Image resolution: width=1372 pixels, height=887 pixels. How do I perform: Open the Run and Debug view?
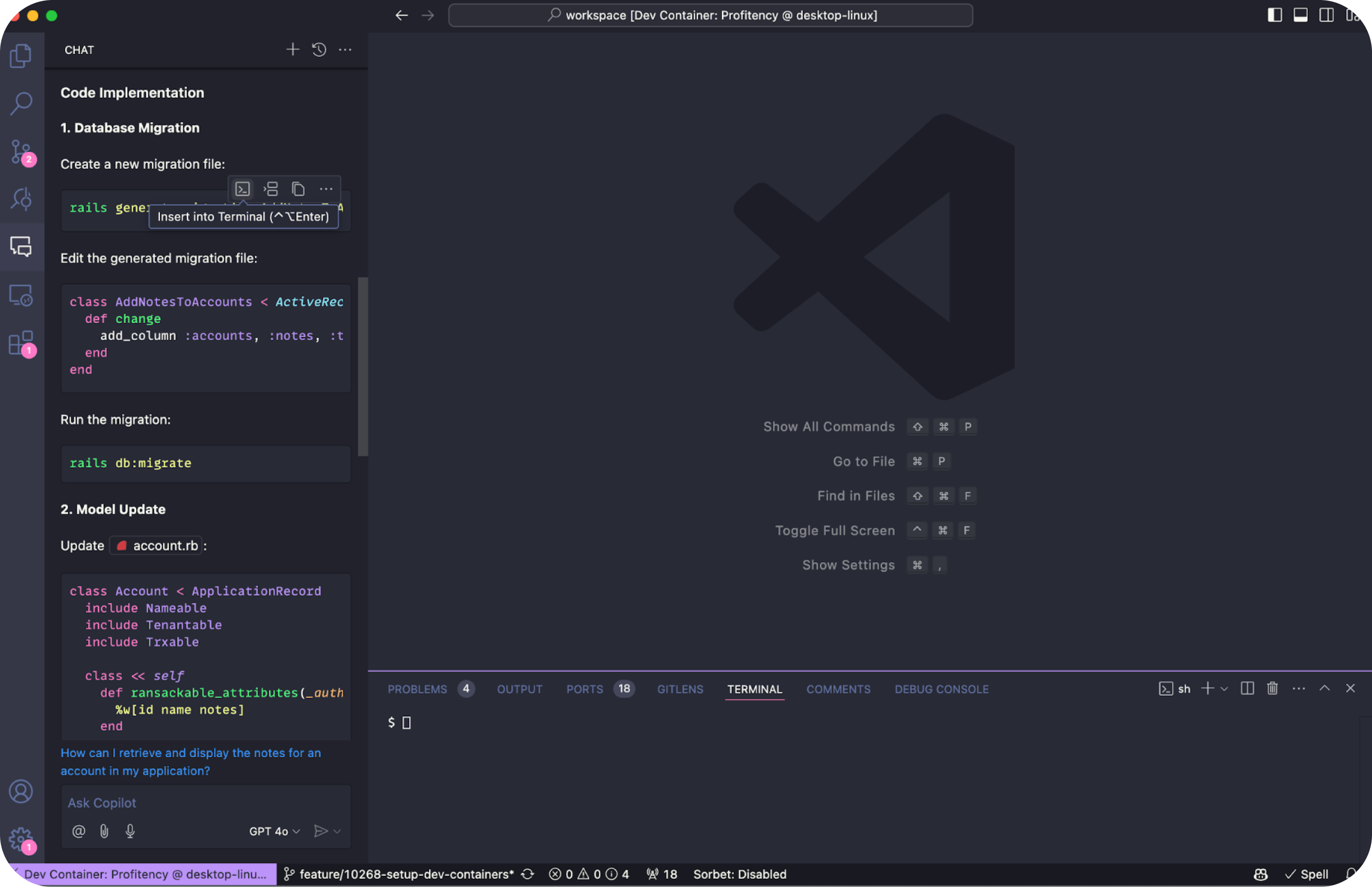[21, 199]
